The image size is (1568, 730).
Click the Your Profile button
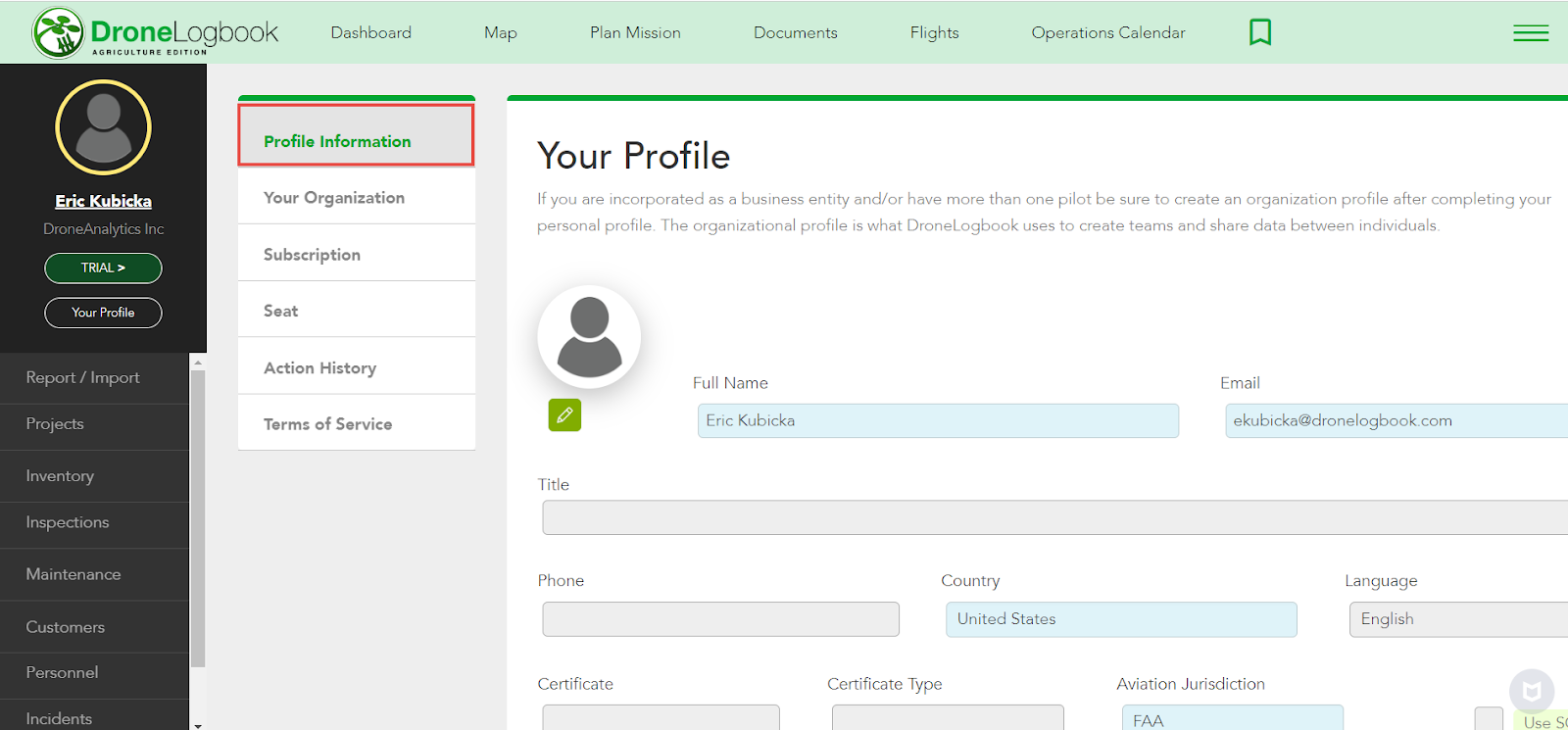103,313
